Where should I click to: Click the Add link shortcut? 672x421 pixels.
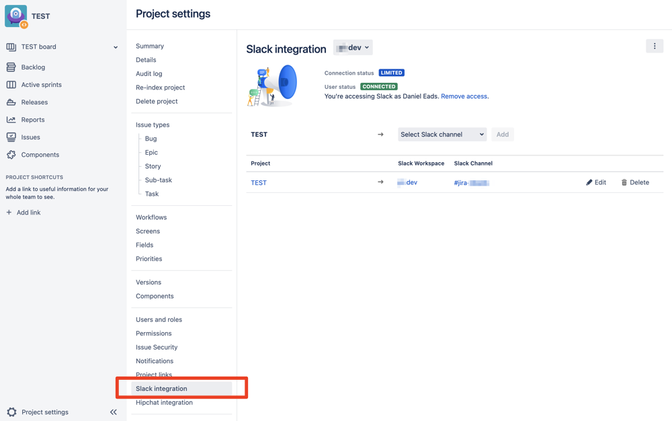click(24, 213)
